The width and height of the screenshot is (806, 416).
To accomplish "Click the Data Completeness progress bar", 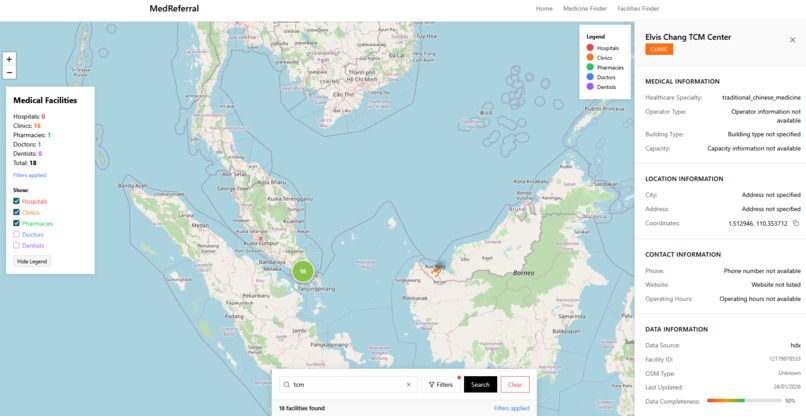I will click(x=744, y=400).
